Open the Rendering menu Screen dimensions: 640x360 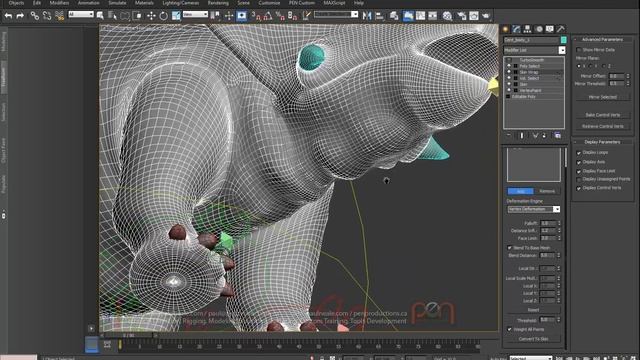(218, 3)
